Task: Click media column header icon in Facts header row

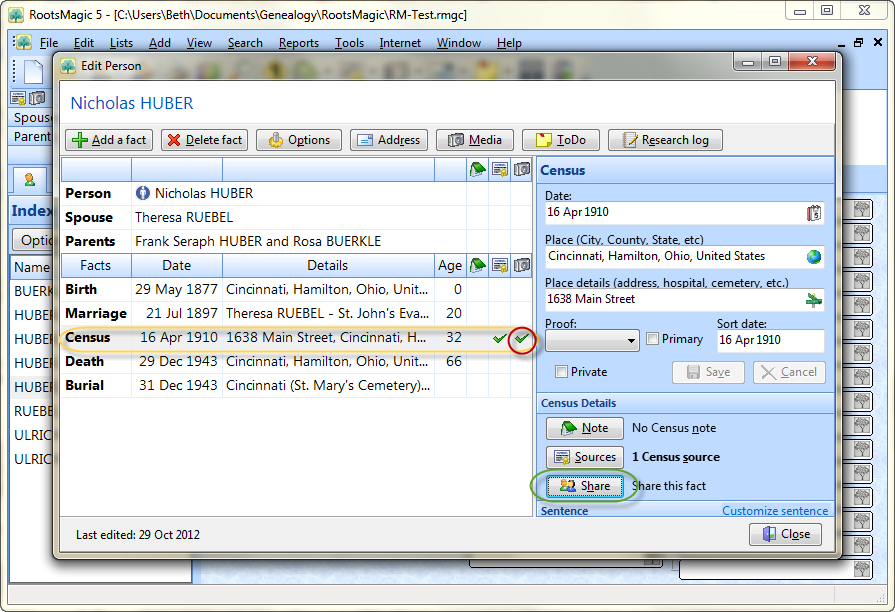Action: click(x=522, y=265)
